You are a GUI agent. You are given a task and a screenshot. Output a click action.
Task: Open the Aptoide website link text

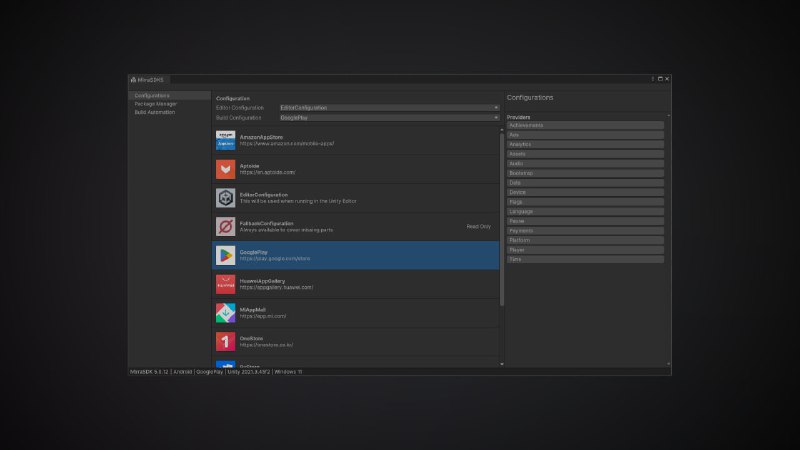[x=267, y=172]
